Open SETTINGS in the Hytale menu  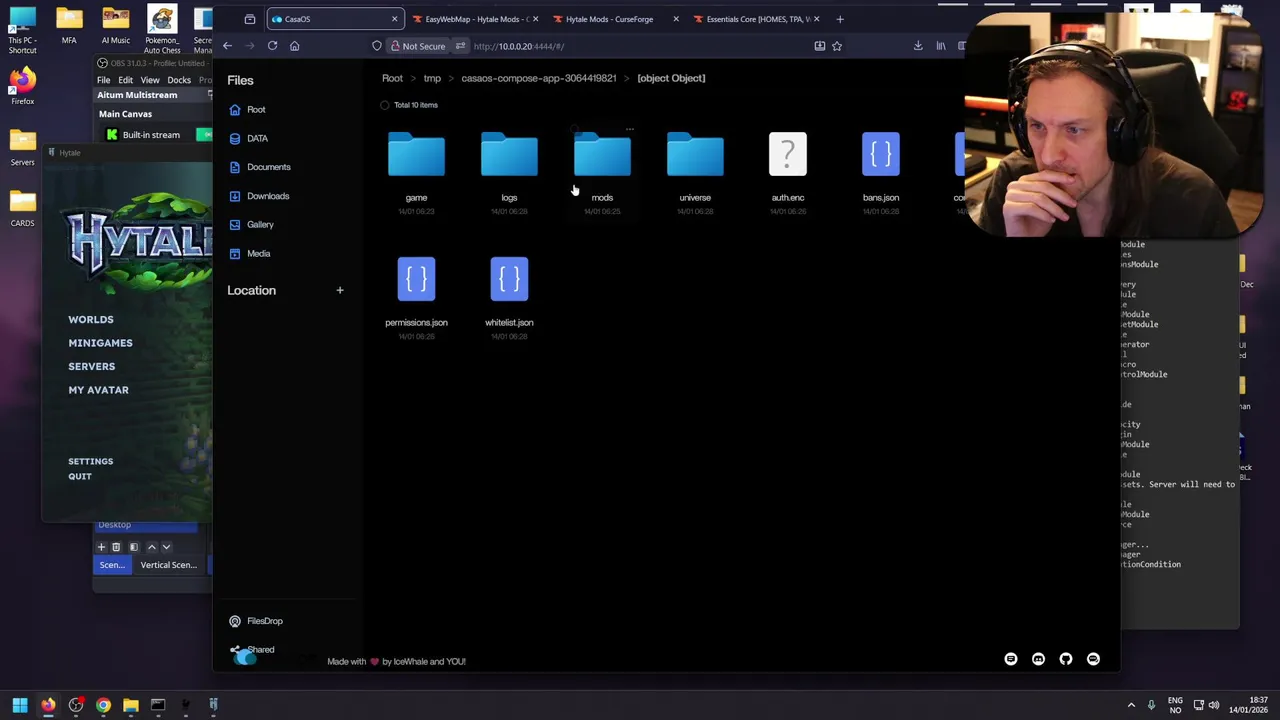(91, 461)
